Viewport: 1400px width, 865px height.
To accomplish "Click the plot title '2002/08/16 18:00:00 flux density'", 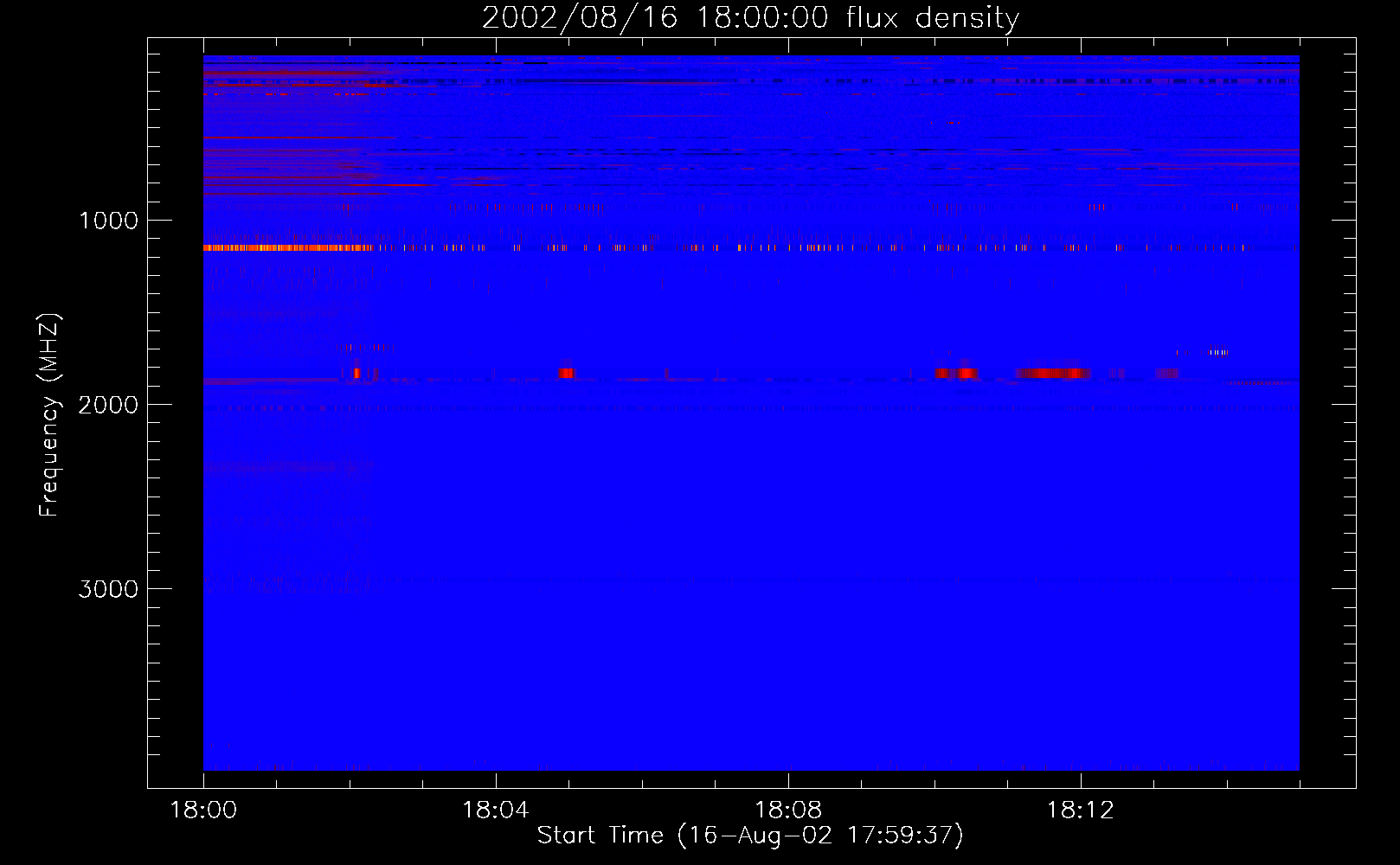I will 750,17.
